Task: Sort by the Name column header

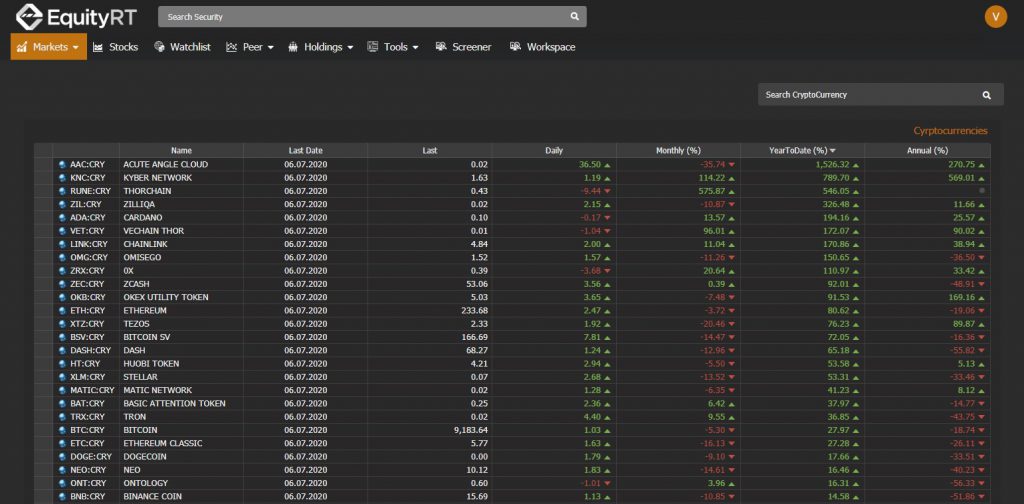Action: coord(182,151)
